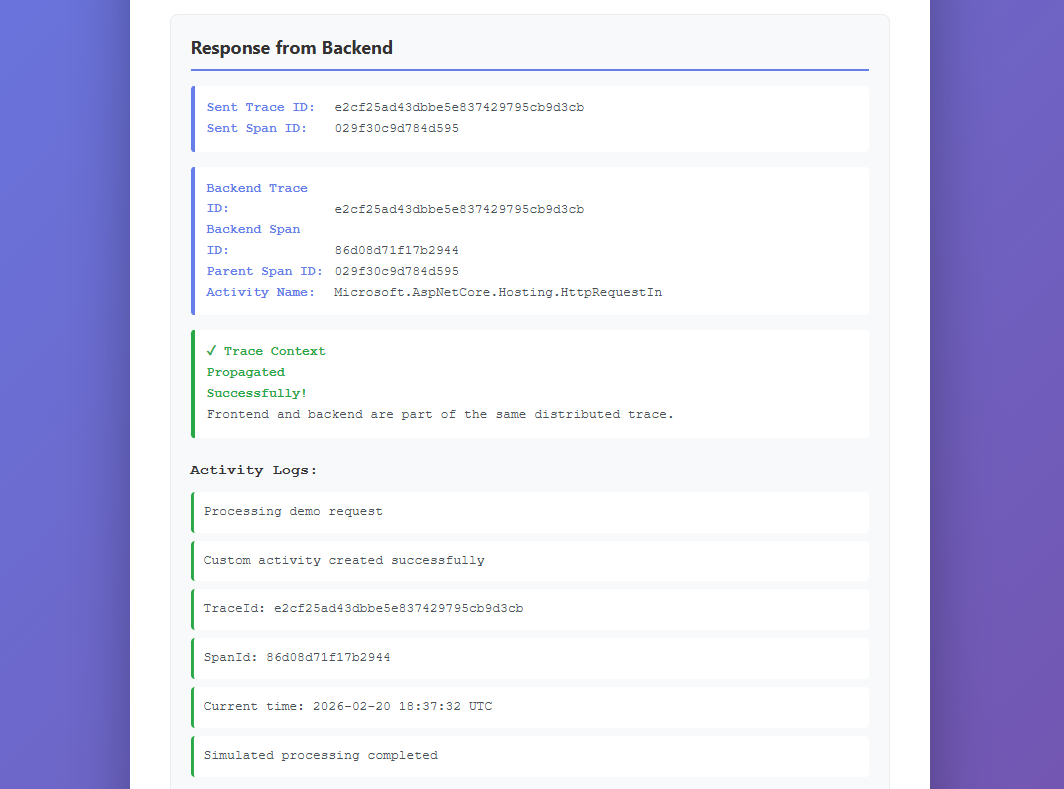The image size is (1064, 789).
Task: Click the green checkmark success icon
Action: pyautogui.click(x=212, y=350)
